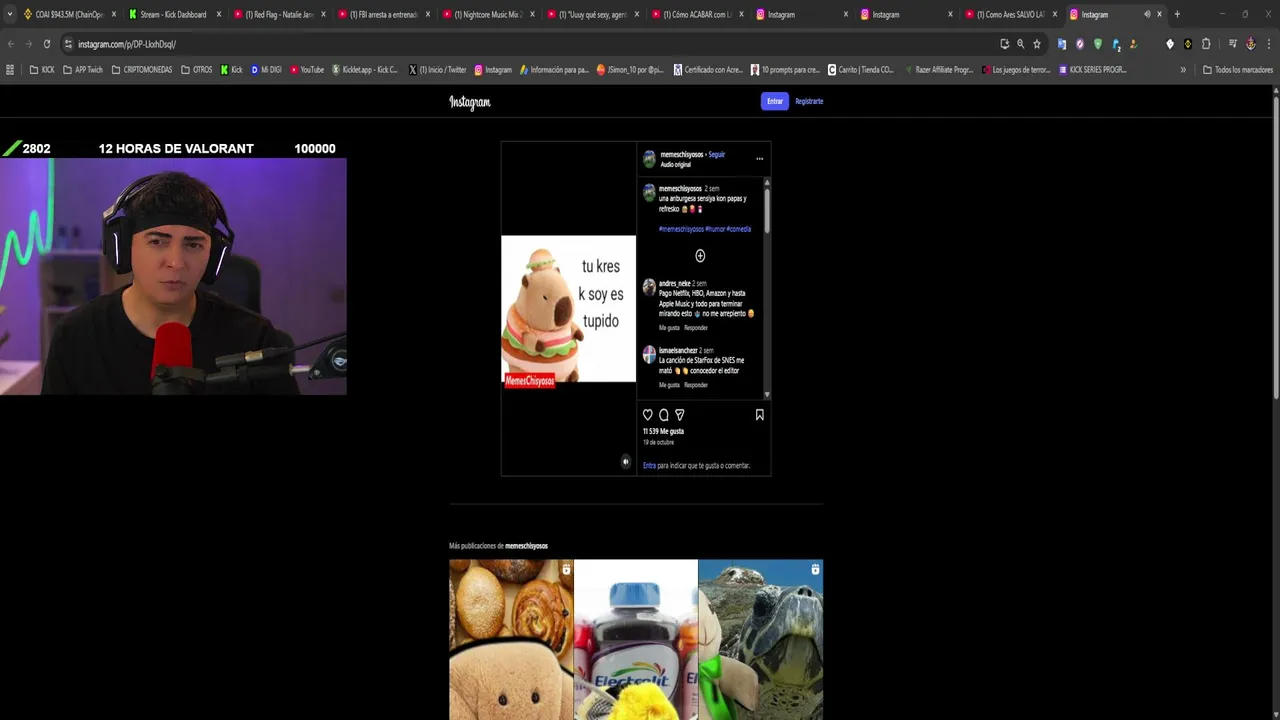Image resolution: width=1280 pixels, height=720 pixels.
Task: Switch to Red Flag - Natalie tab
Action: 279,14
